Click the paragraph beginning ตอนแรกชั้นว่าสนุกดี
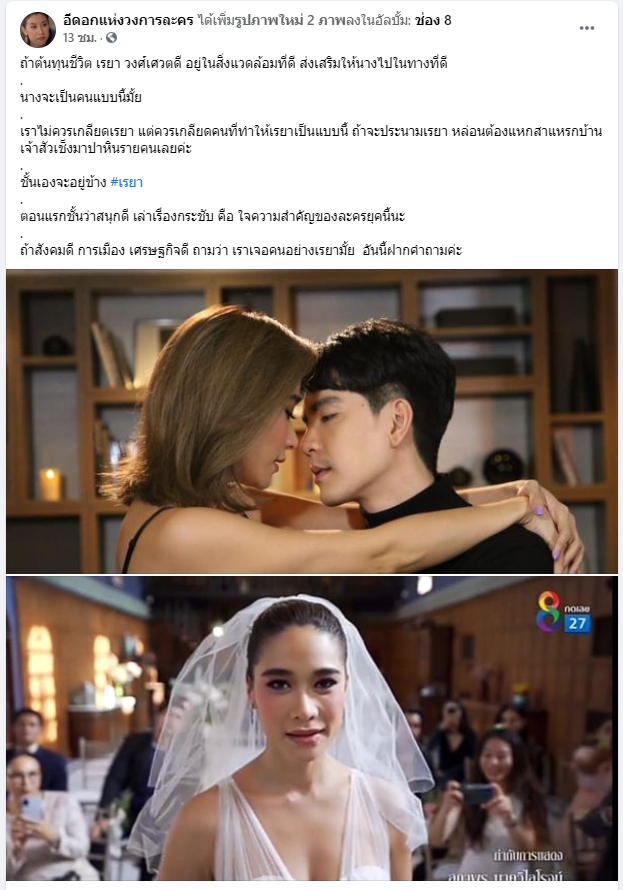Viewport: 623px width, 890px height. coord(212,216)
